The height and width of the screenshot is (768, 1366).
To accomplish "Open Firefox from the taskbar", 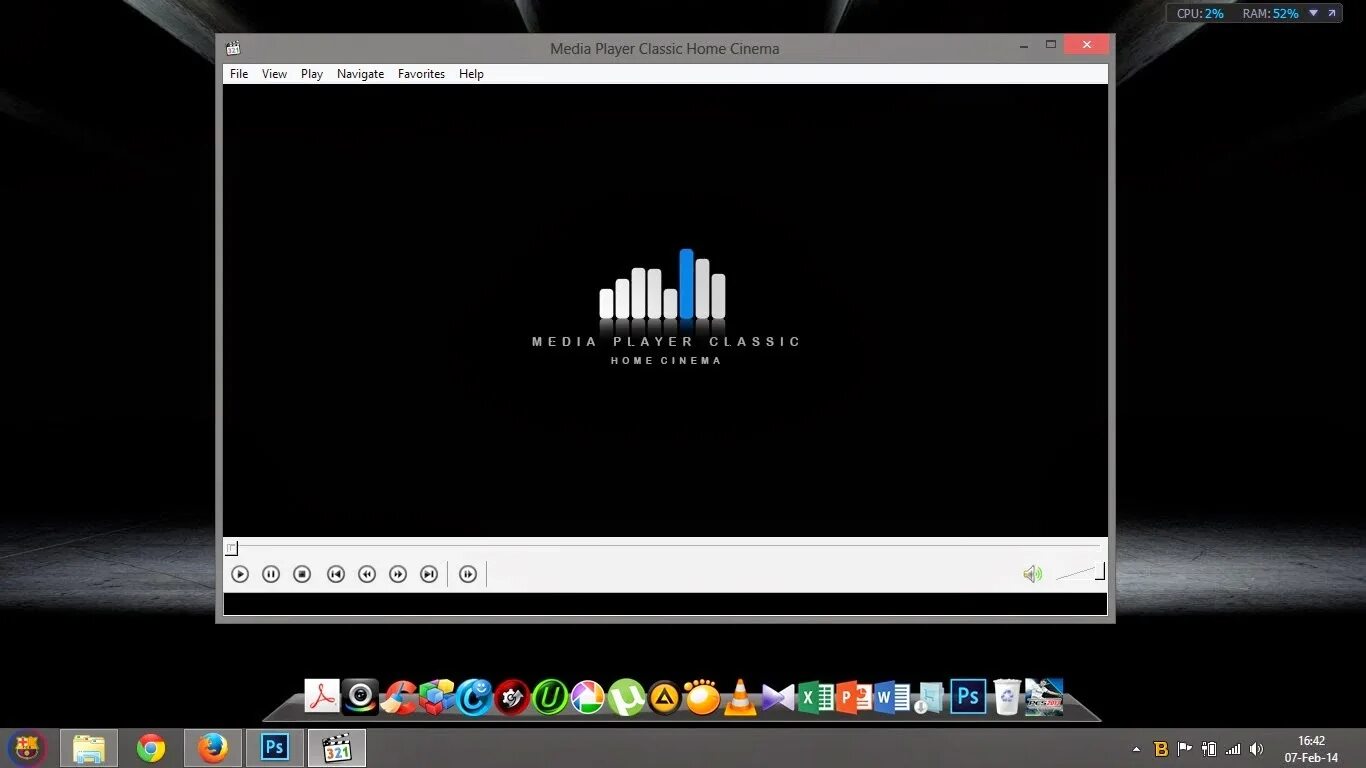I will [213, 748].
